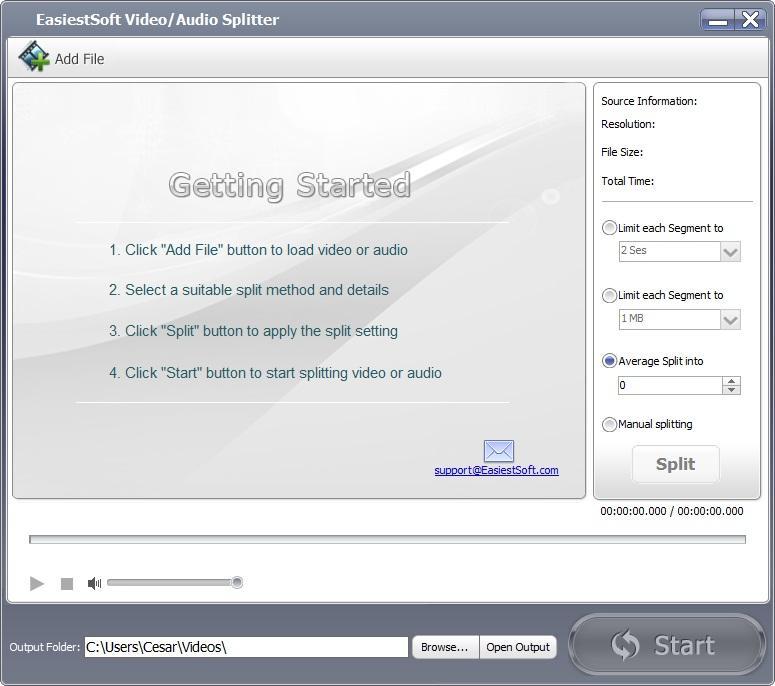The image size is (775, 686).
Task: Click the File Size label
Action: tap(622, 152)
